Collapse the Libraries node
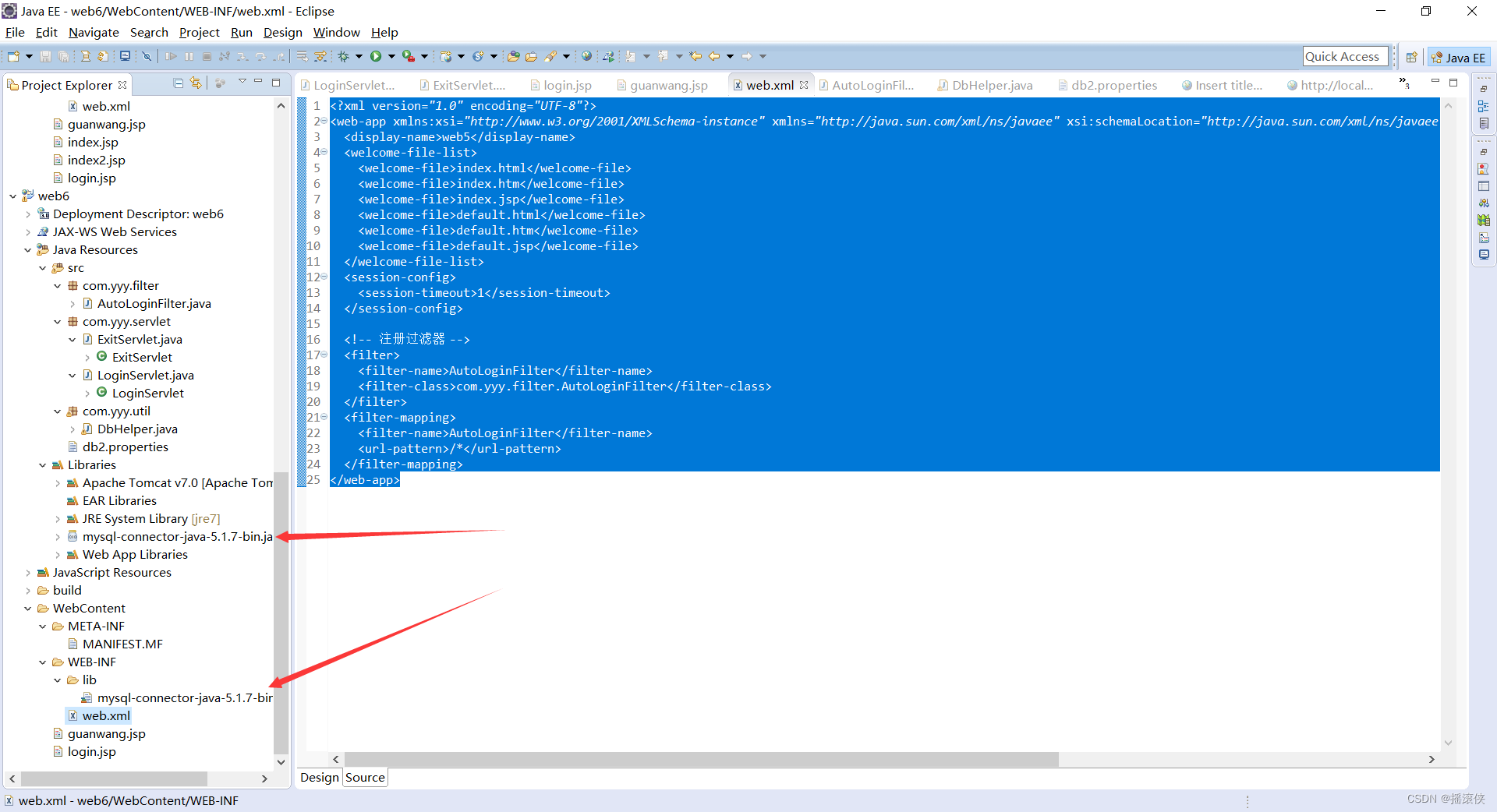 [x=43, y=465]
